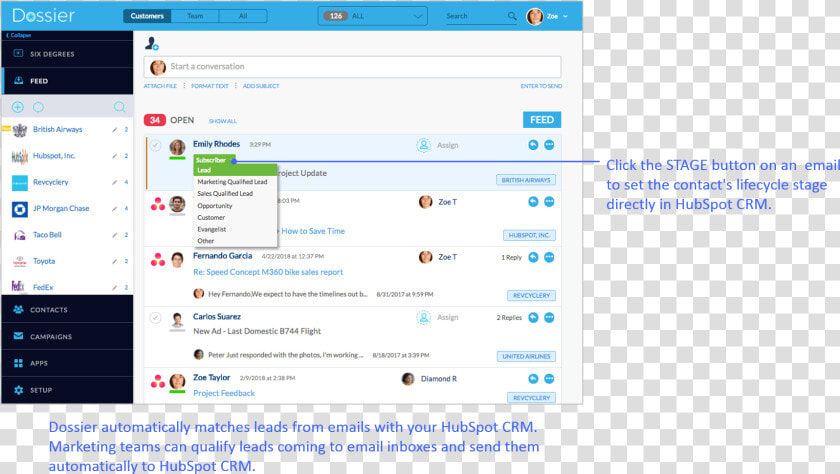Image resolution: width=840 pixels, height=474 pixels.
Task: Click the Start a conversation field
Action: [x=352, y=67]
